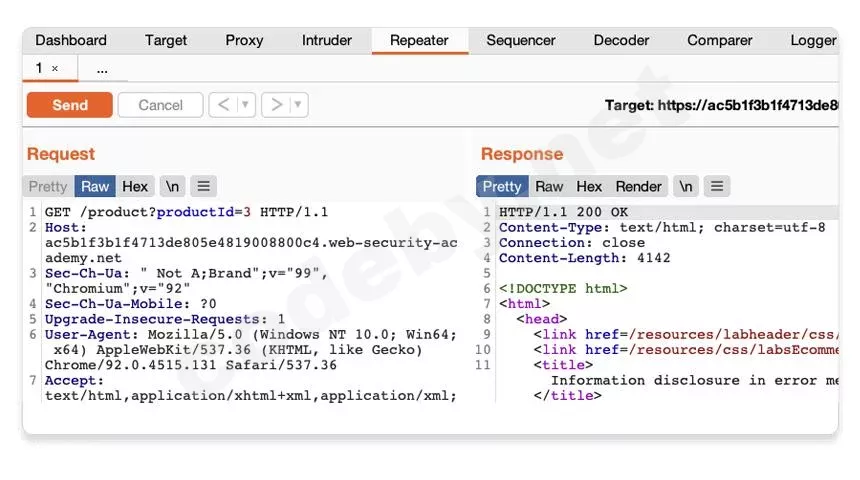The image size is (860, 480).
Task: Click the Cancel button
Action: [160, 105]
